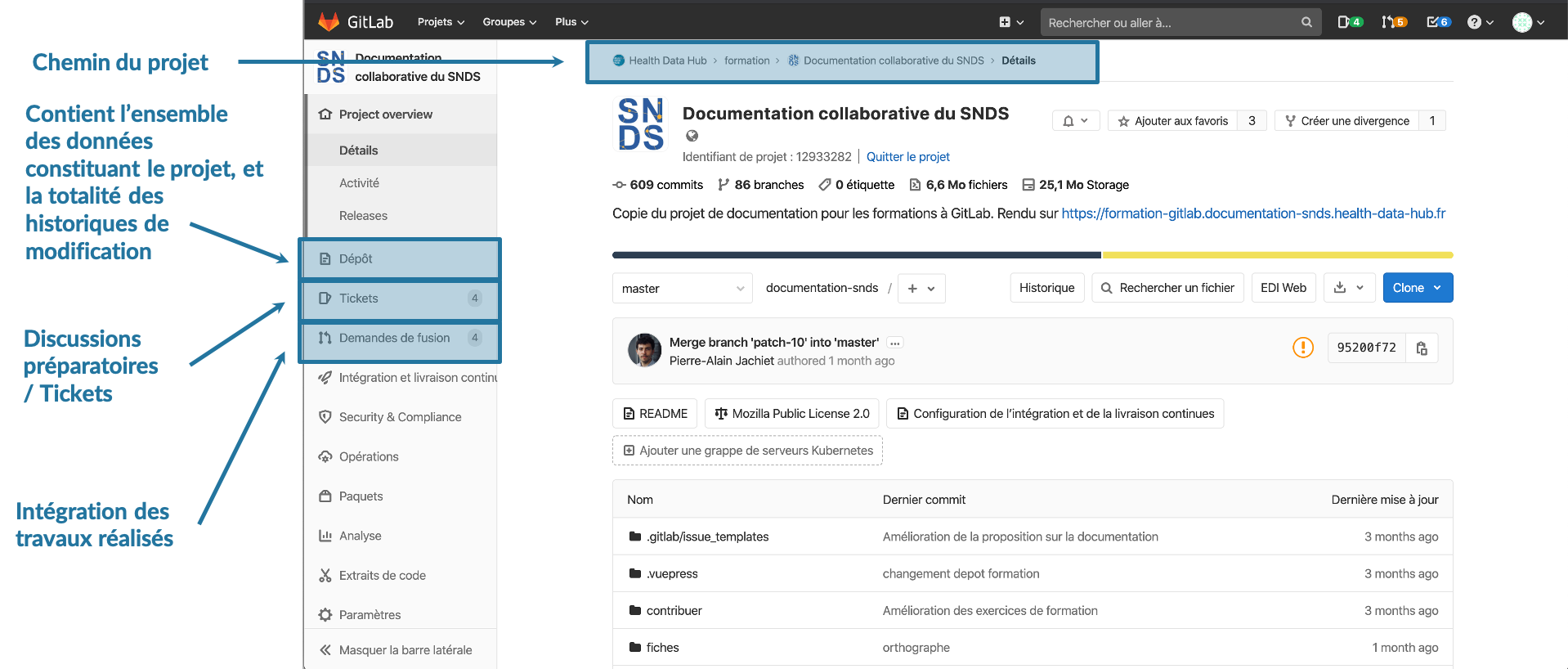This screenshot has width=1568, height=669.
Task: Open the to-do list icon in top bar
Action: pos(1438,22)
